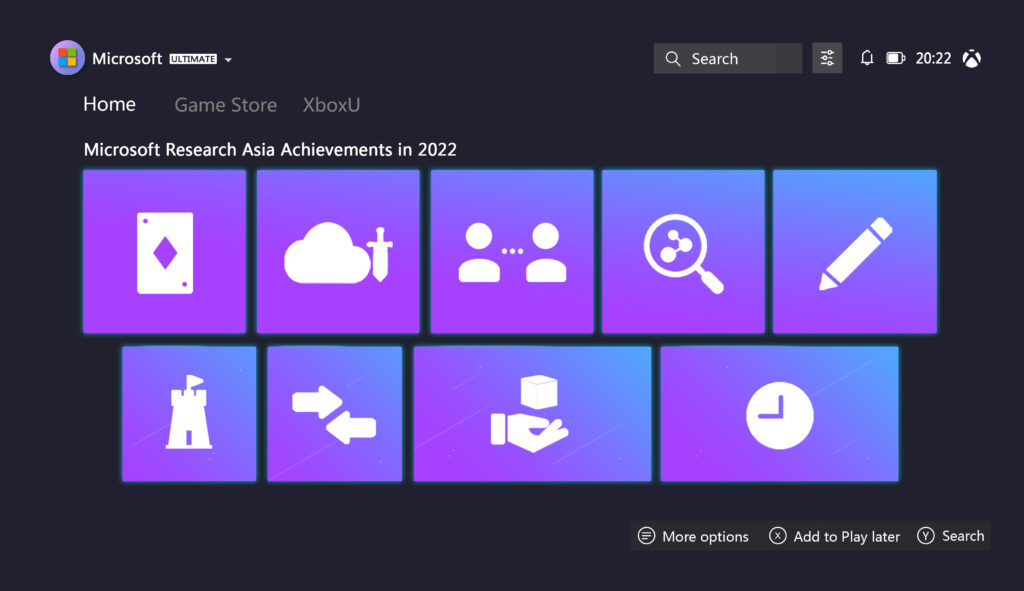Select the castle tower flag tile

[189, 414]
